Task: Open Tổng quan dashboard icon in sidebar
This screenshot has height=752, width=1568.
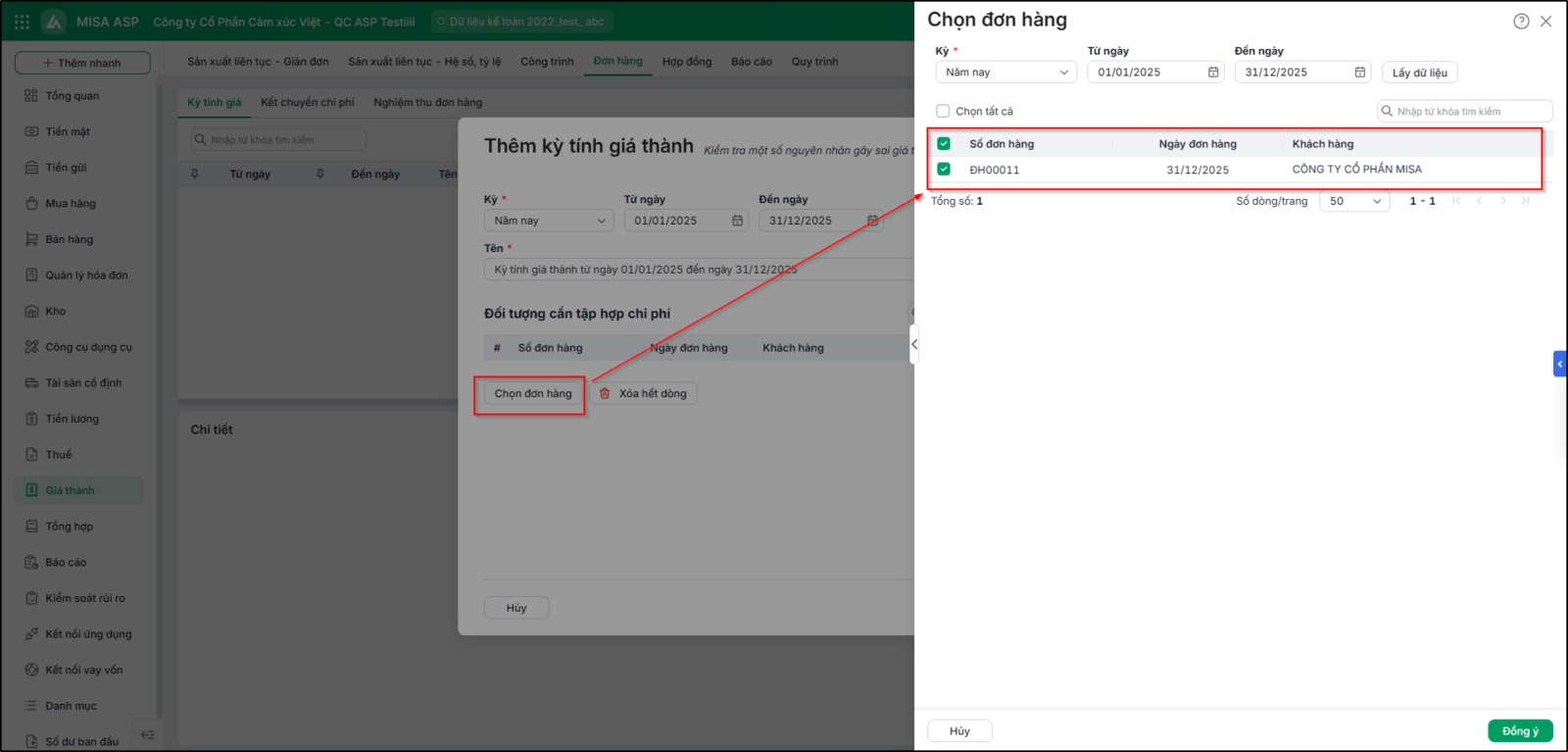Action: coord(31,96)
